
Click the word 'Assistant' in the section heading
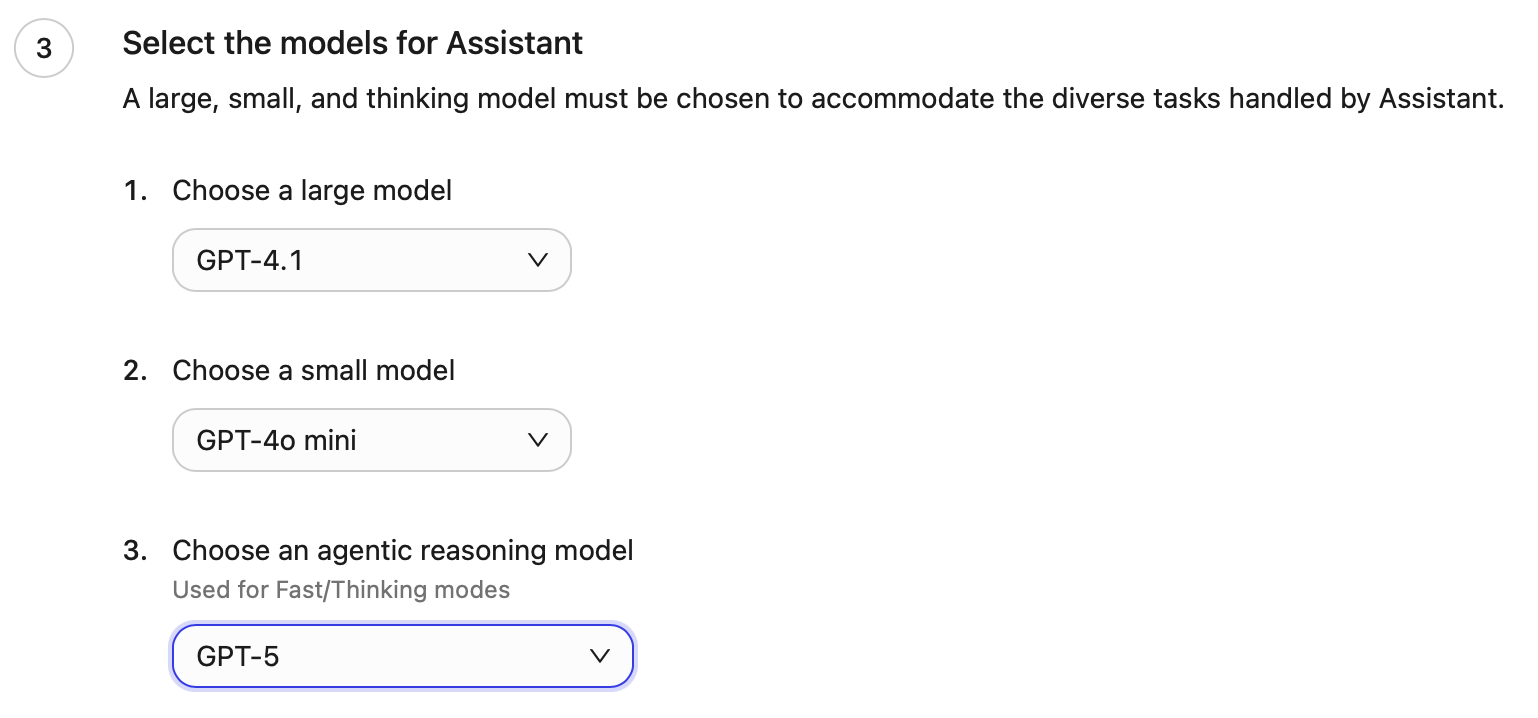(x=514, y=43)
